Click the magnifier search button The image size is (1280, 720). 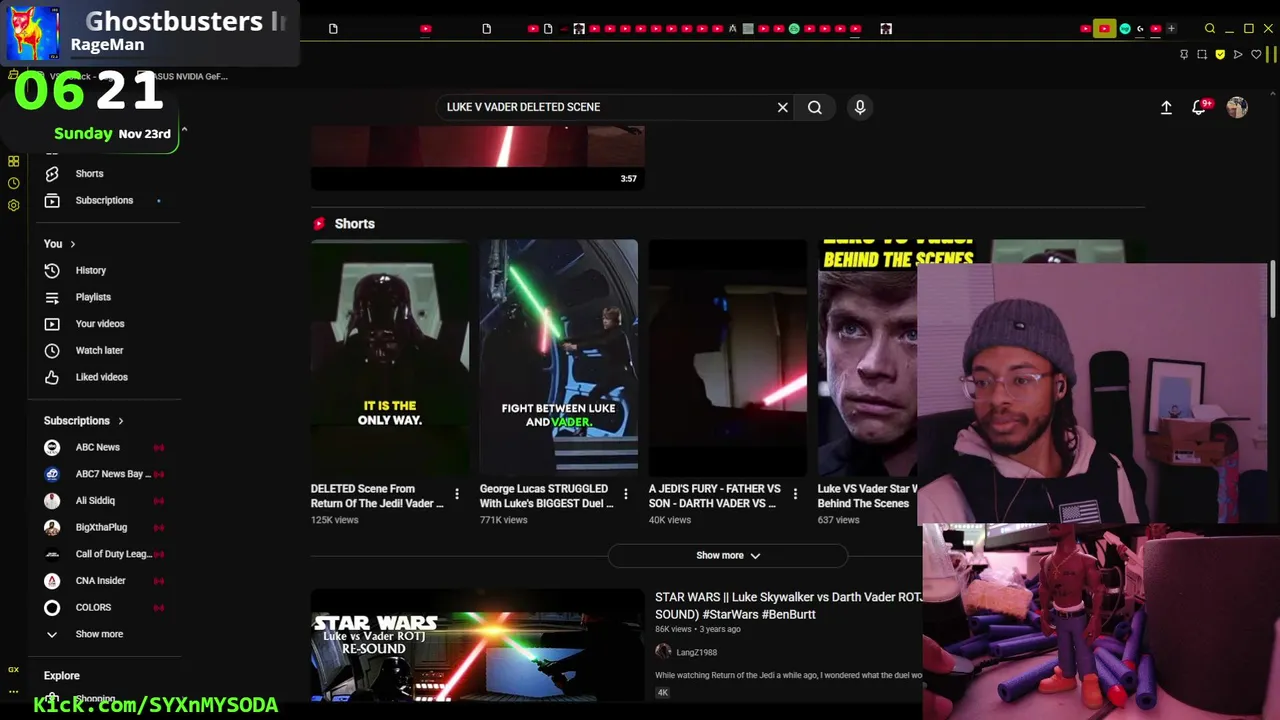[815, 107]
